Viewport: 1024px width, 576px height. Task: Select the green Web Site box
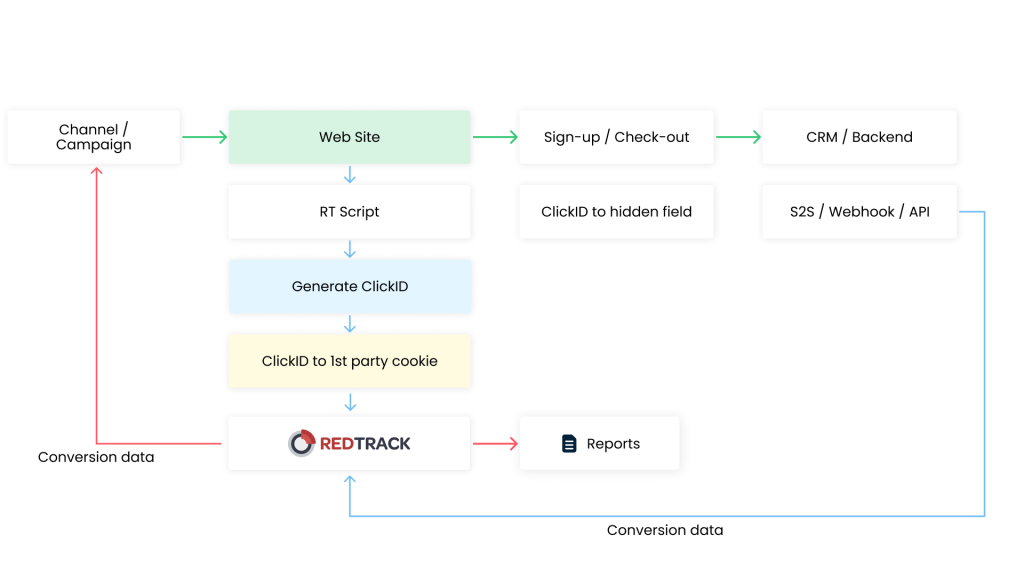point(349,137)
